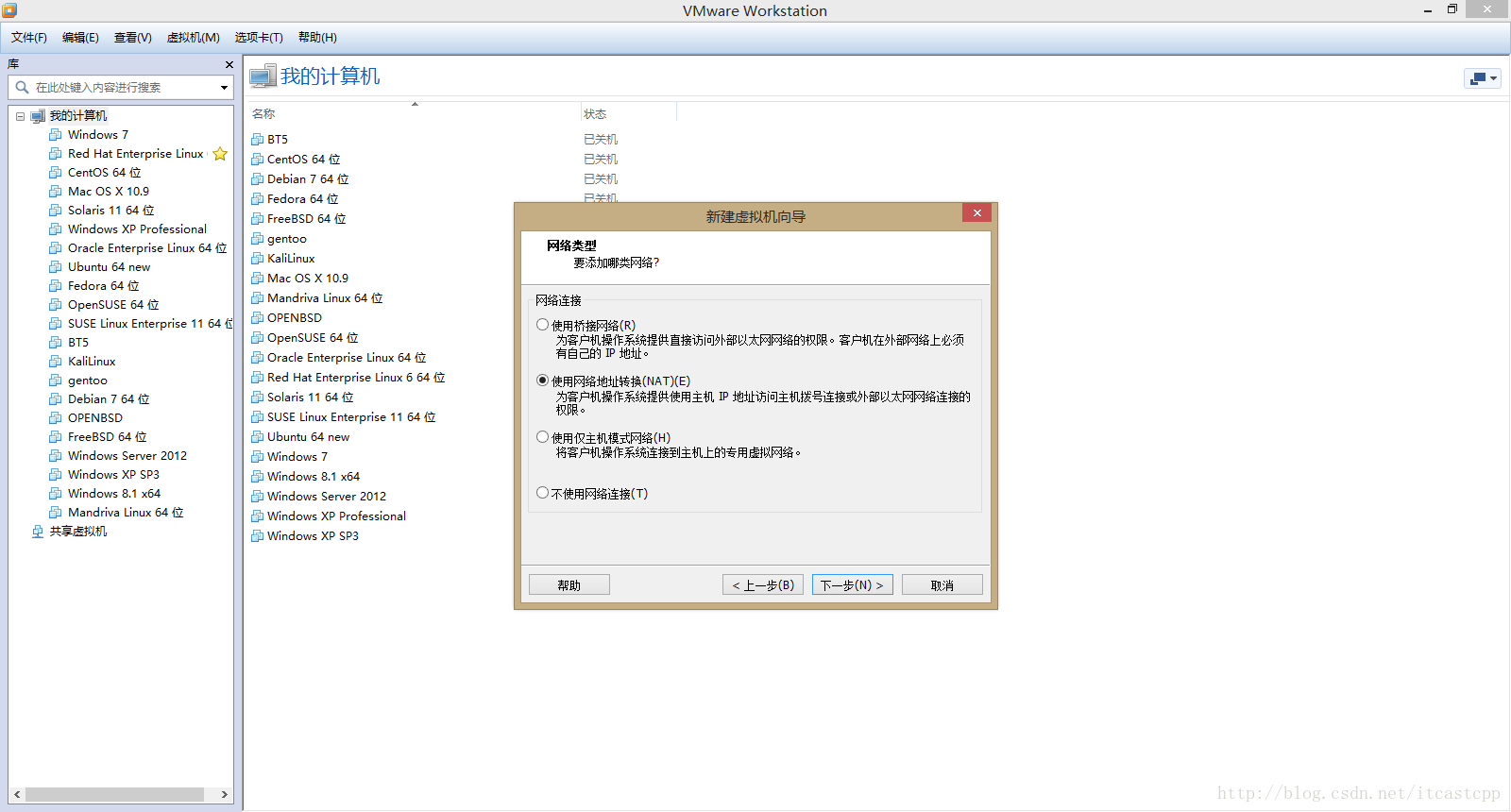Select Windows 8.1 x64 in library tree
The width and height of the screenshot is (1511, 812).
[114, 494]
